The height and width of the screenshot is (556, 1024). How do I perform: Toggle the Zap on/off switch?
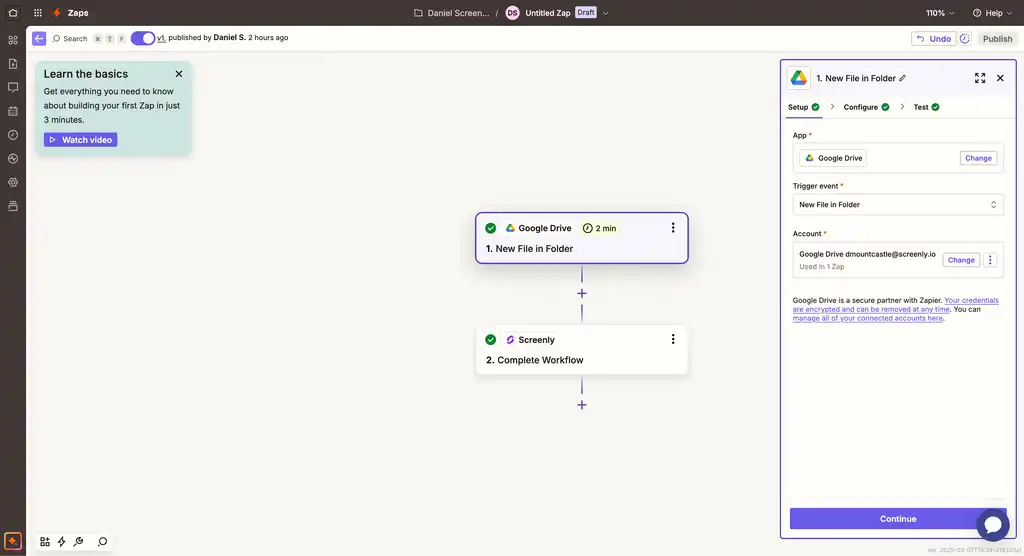(142, 38)
